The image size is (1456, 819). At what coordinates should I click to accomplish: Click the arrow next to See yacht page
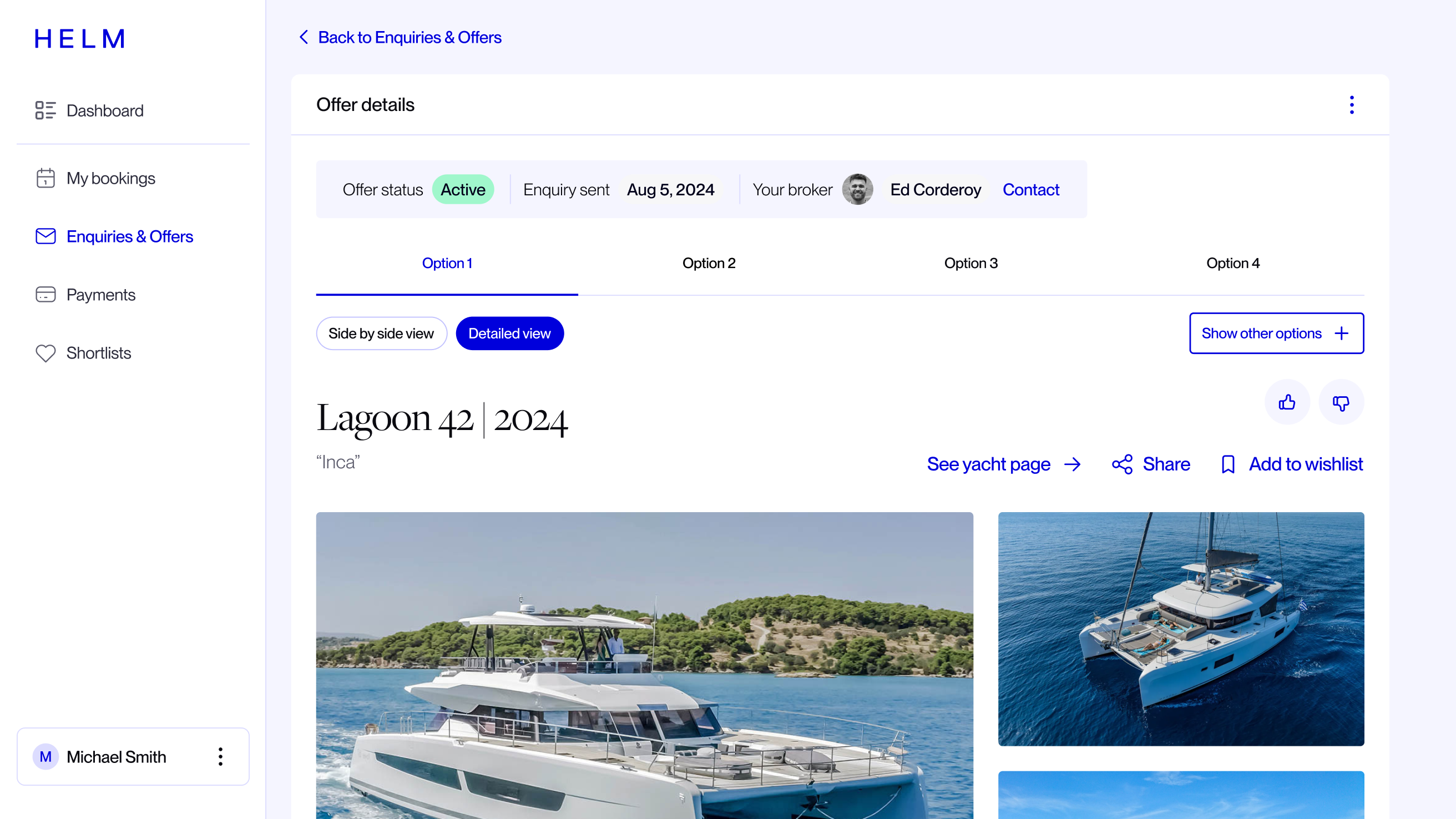click(x=1072, y=464)
